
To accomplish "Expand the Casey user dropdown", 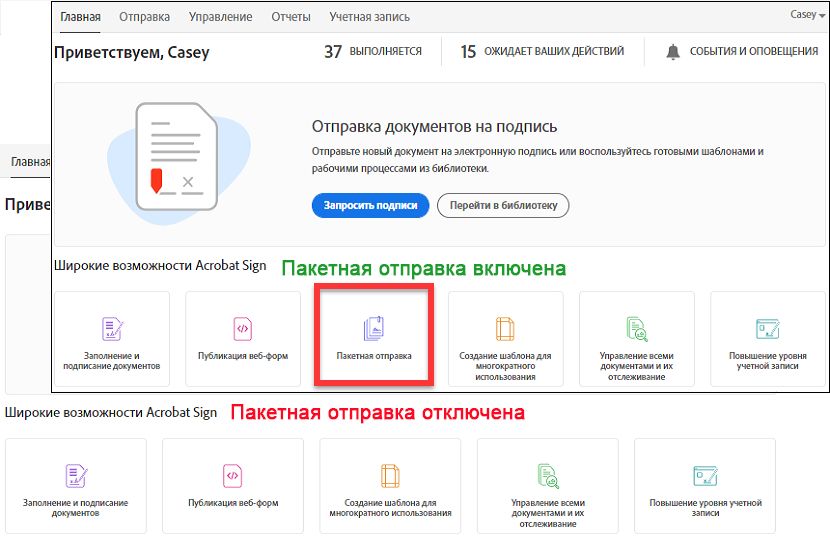I will 807,15.
